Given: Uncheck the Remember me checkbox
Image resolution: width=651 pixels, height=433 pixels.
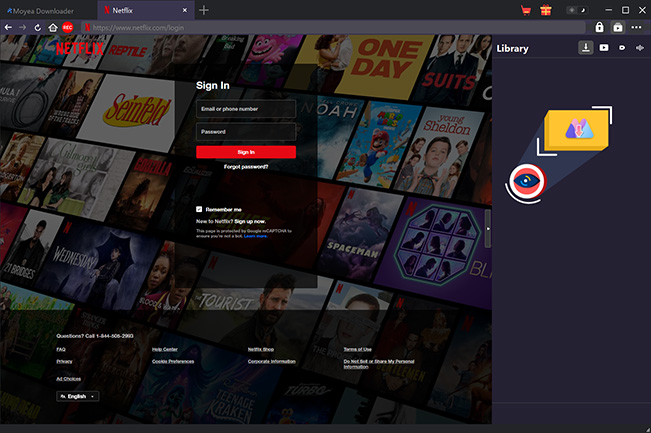Looking at the screenshot, I should (199, 209).
